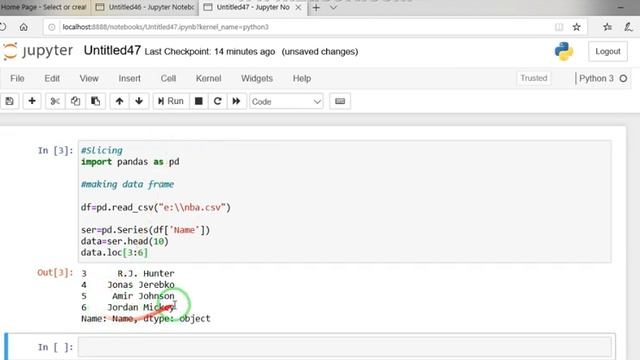Open the Insert menu
This screenshot has height=360, width=640.
pyautogui.click(x=129, y=78)
